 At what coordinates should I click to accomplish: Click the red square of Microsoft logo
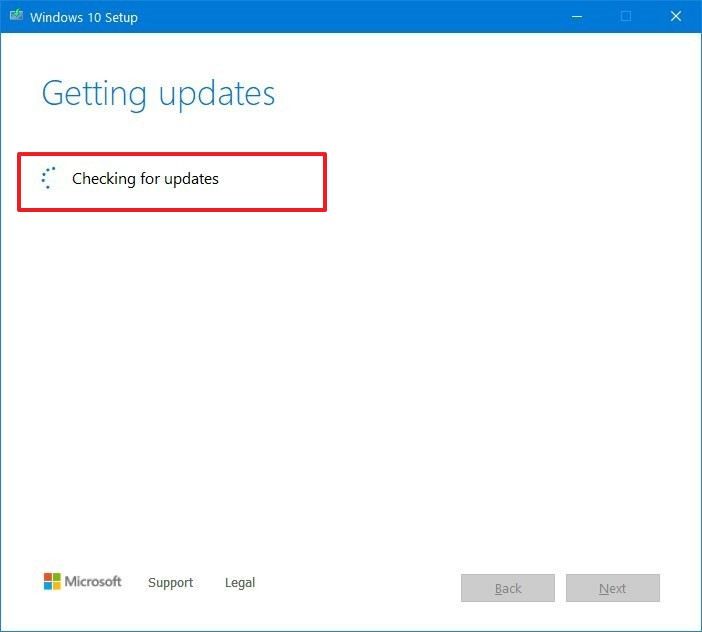47,577
